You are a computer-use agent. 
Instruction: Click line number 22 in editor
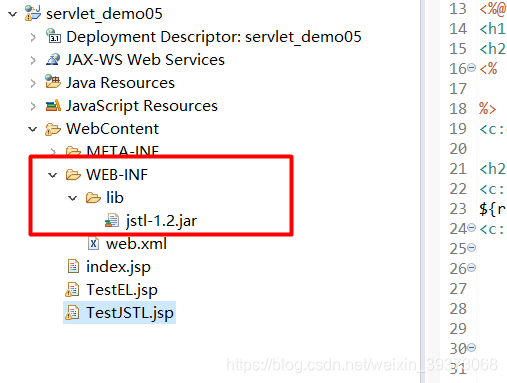coord(458,189)
